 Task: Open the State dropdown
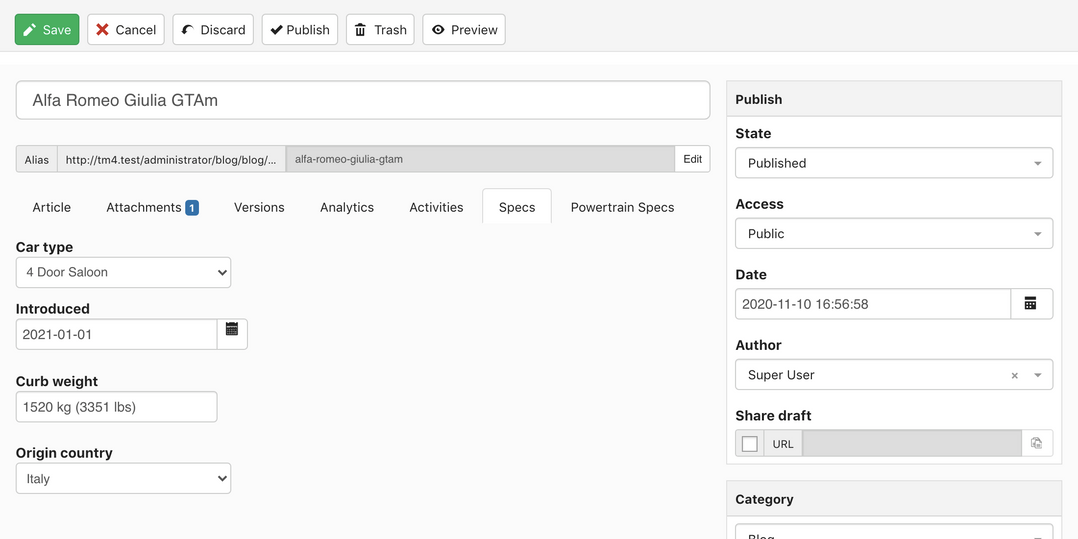pyautogui.click(x=894, y=163)
